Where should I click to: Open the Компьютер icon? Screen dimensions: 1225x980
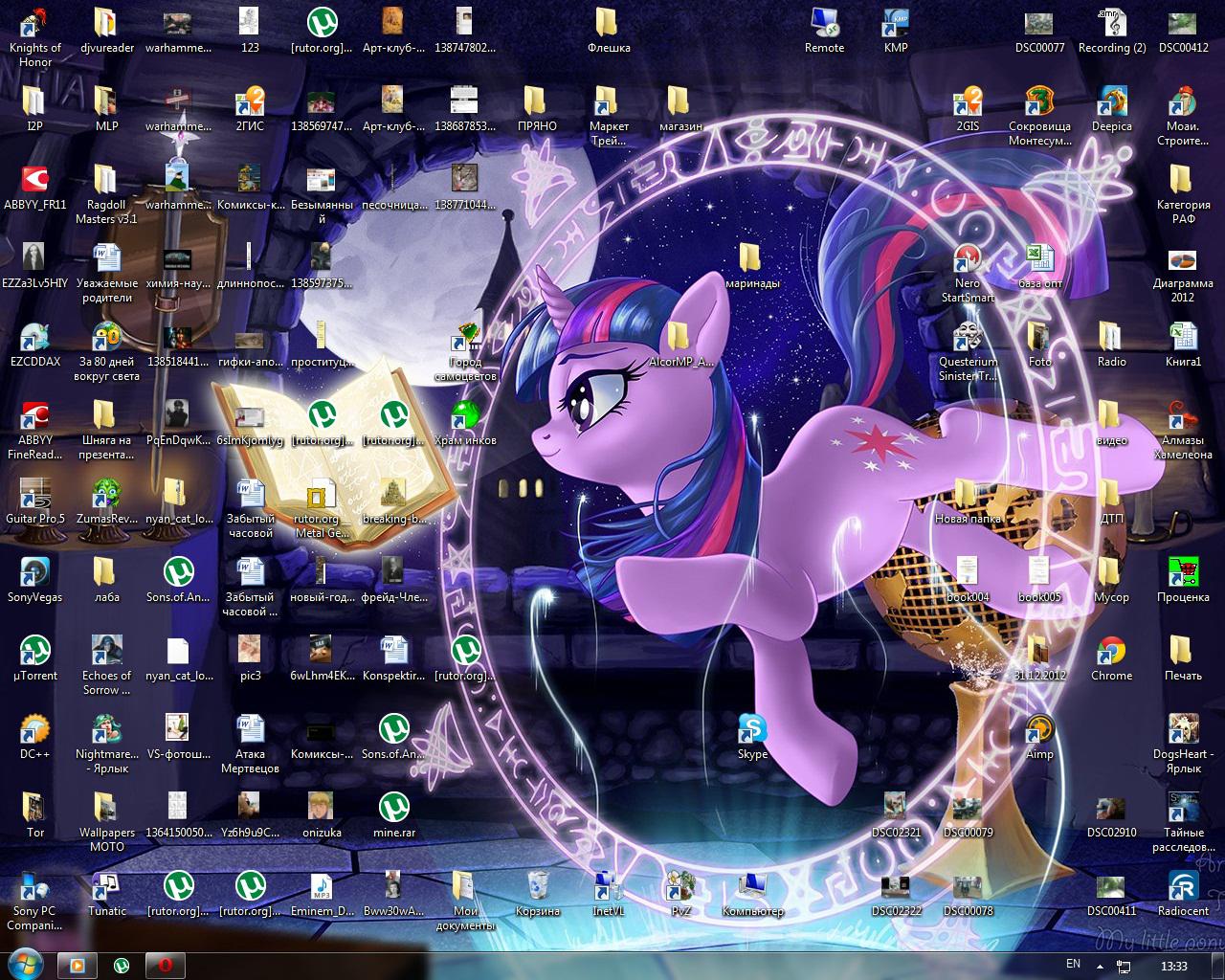pyautogui.click(x=752, y=894)
